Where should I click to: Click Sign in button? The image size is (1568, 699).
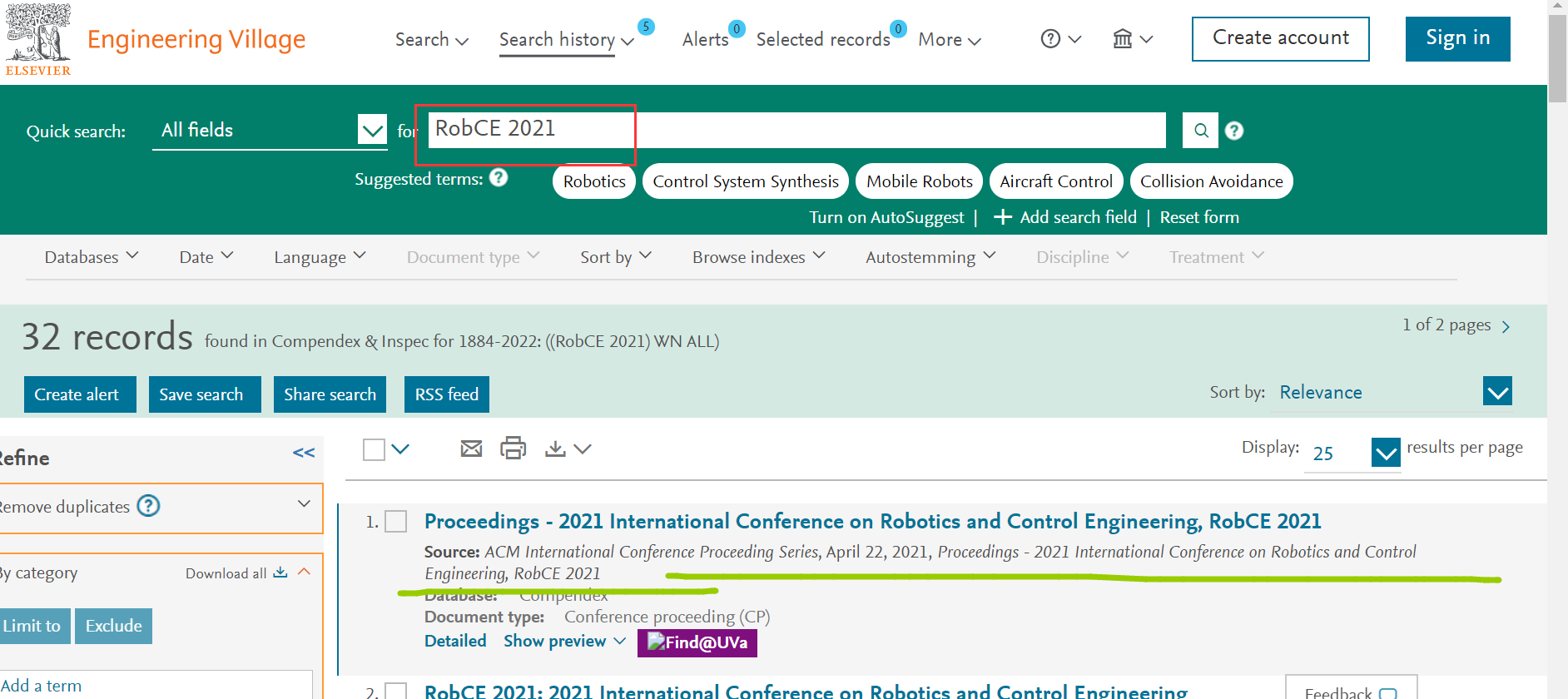(x=1457, y=39)
